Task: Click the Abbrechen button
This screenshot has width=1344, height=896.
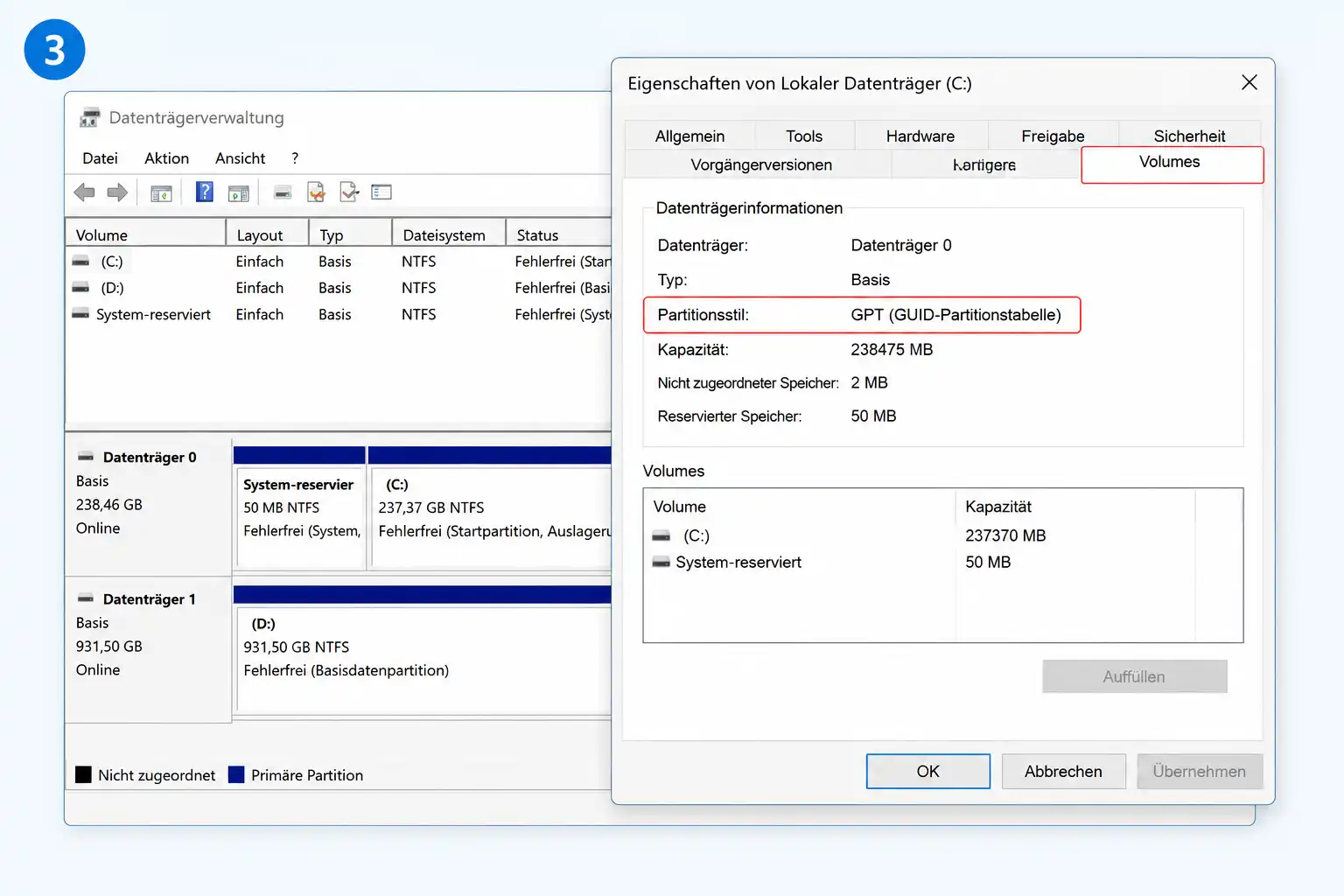Action: coord(1063,771)
